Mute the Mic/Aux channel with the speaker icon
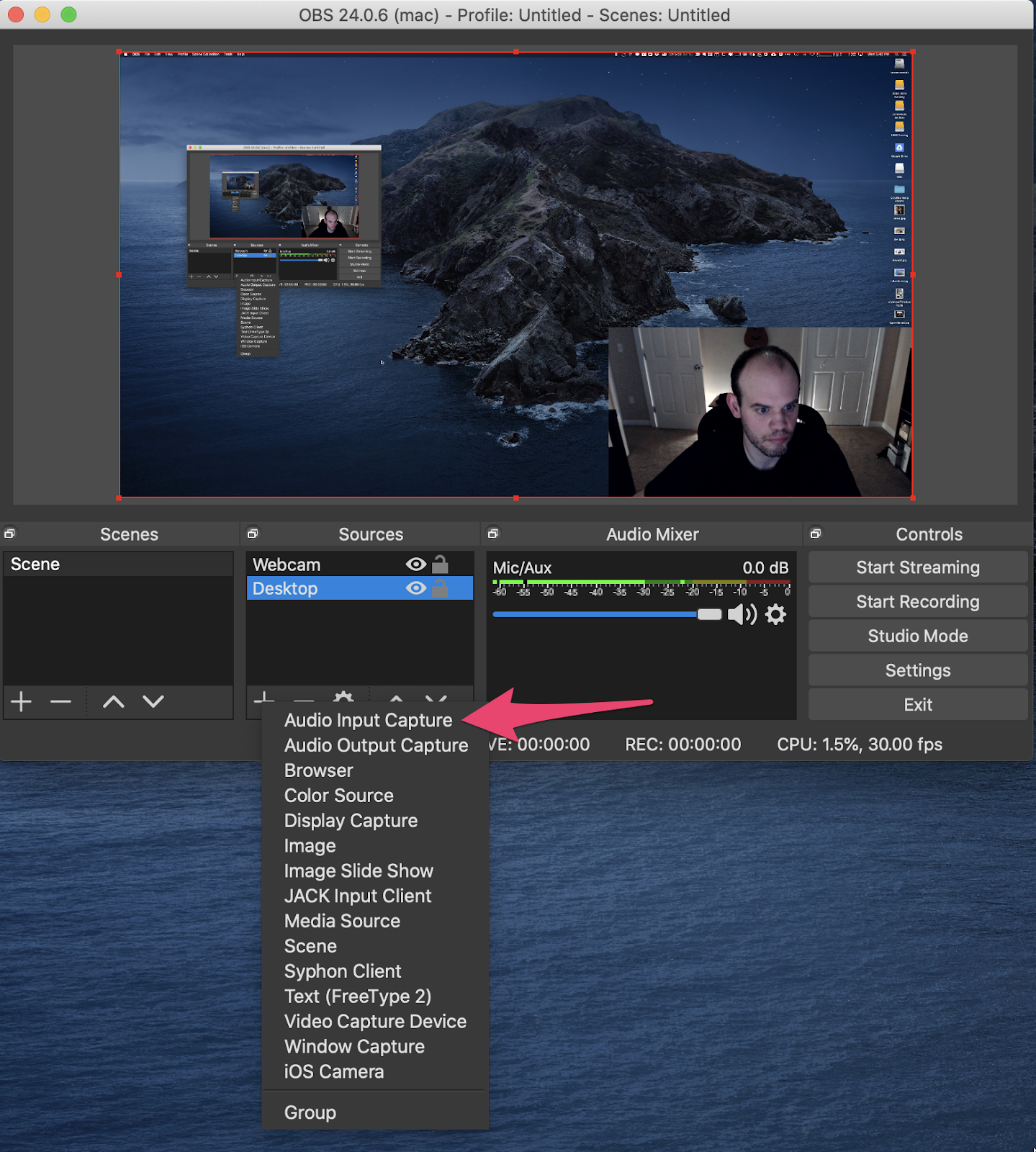The image size is (1036, 1152). coord(742,614)
